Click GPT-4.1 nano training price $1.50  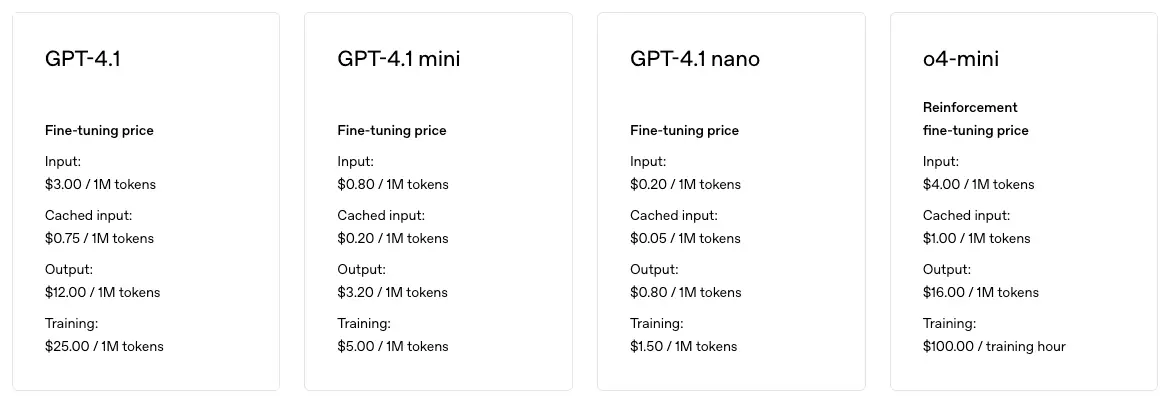(683, 346)
